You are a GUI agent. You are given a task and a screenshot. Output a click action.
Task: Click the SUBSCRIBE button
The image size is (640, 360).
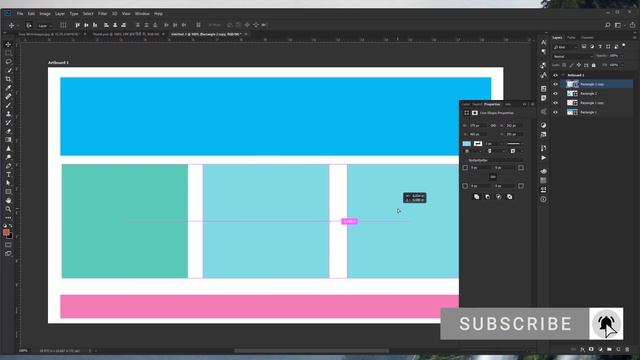click(x=515, y=324)
